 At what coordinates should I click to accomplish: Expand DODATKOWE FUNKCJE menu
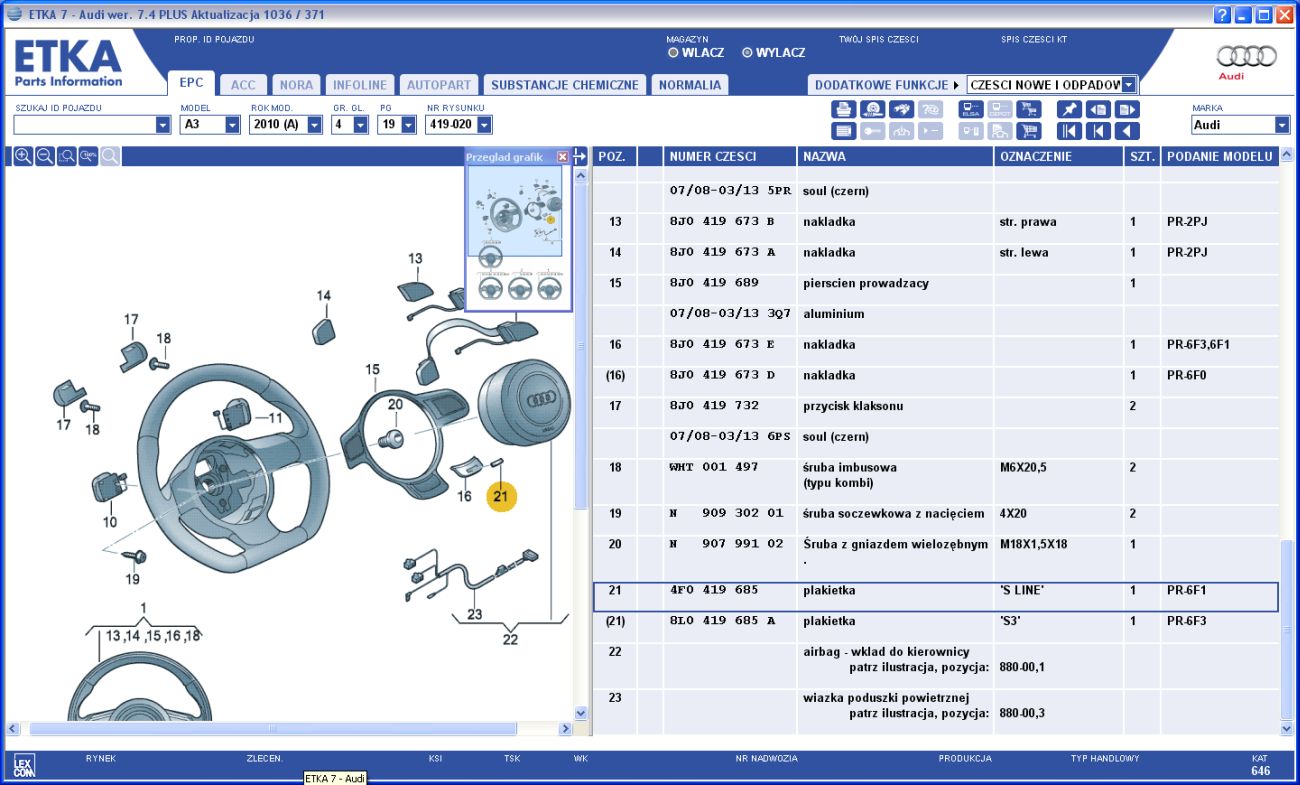[886, 85]
